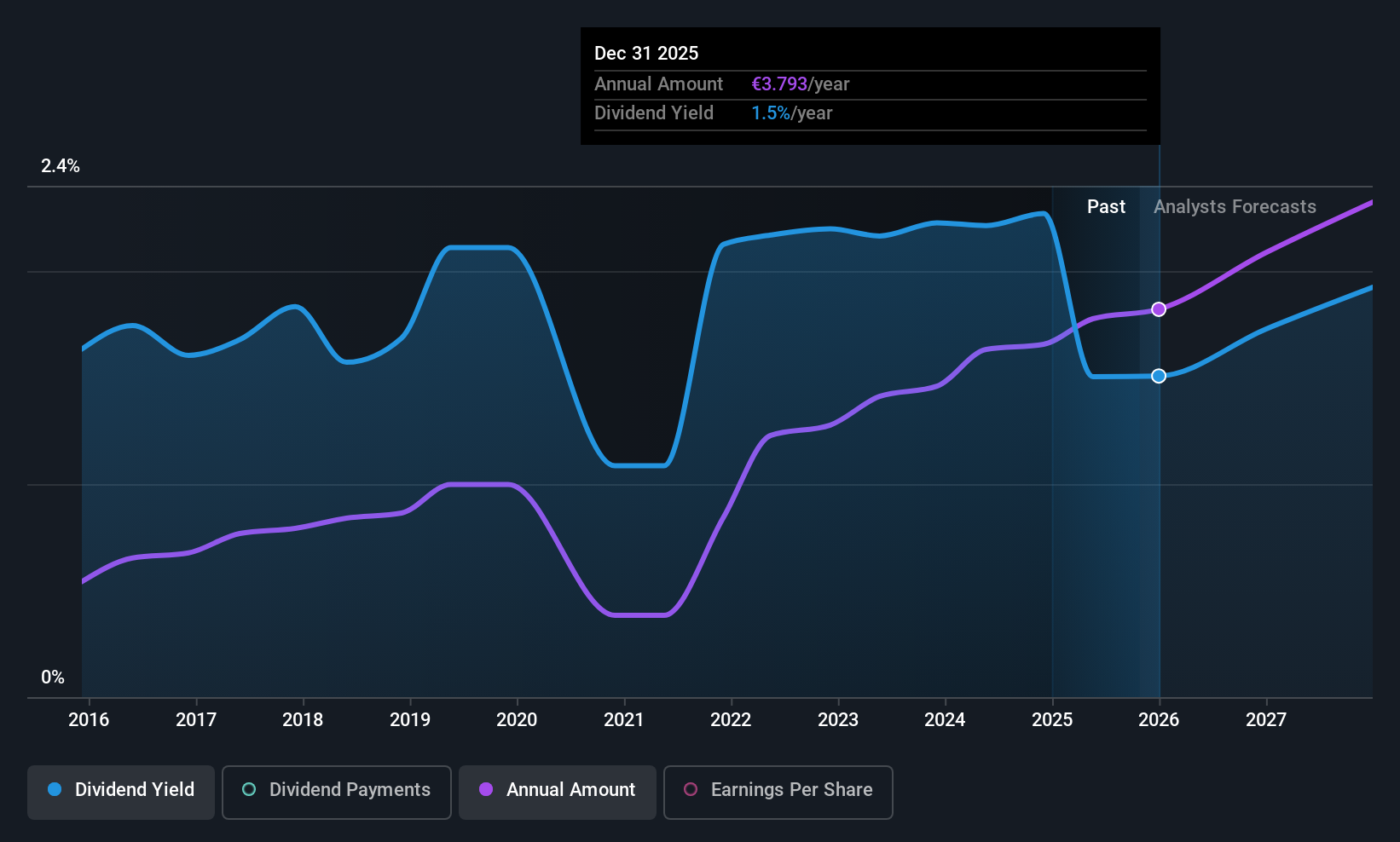Viewport: 1400px width, 842px height.
Task: Click the 2.4% y-axis label
Action: point(61,166)
